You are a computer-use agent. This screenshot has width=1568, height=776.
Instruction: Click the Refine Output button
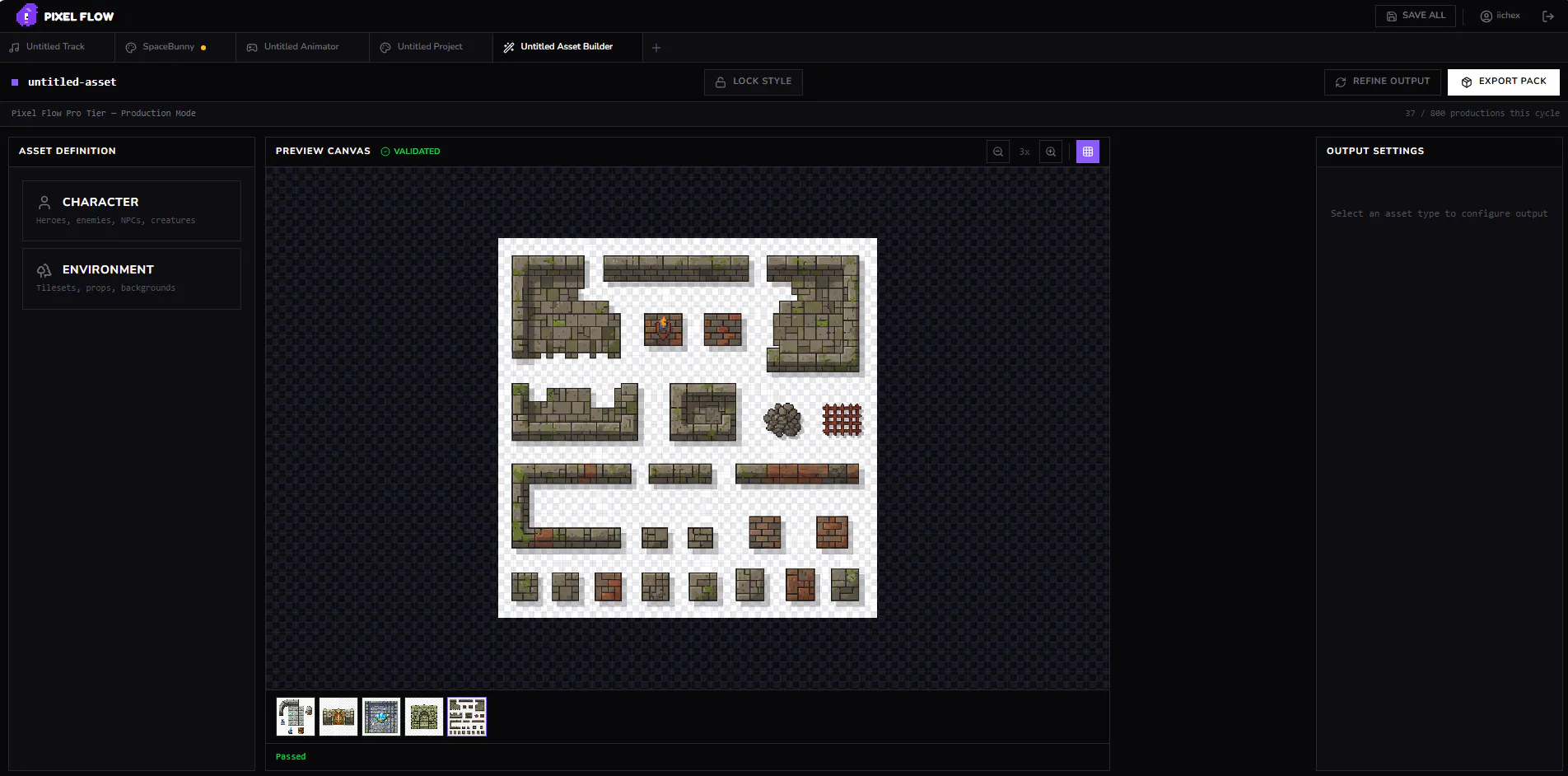click(x=1382, y=82)
